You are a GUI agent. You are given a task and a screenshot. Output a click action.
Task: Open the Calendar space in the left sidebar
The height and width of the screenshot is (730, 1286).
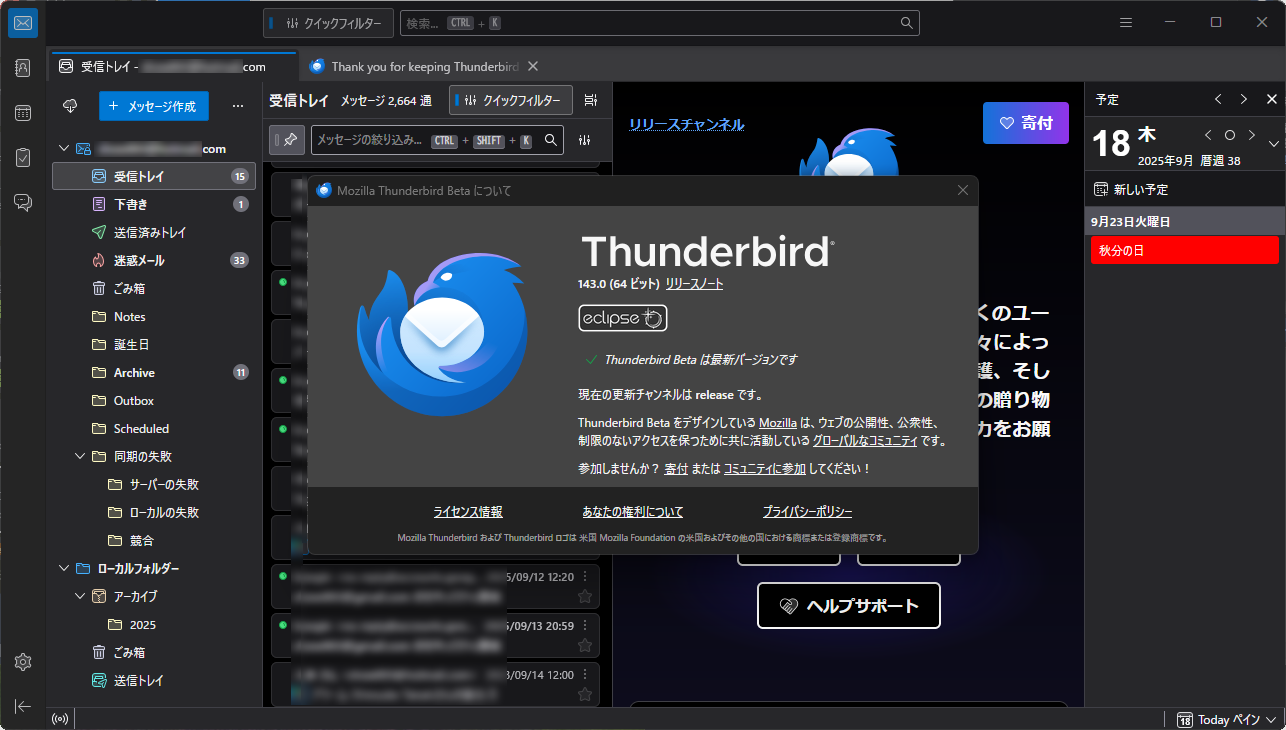tap(22, 112)
